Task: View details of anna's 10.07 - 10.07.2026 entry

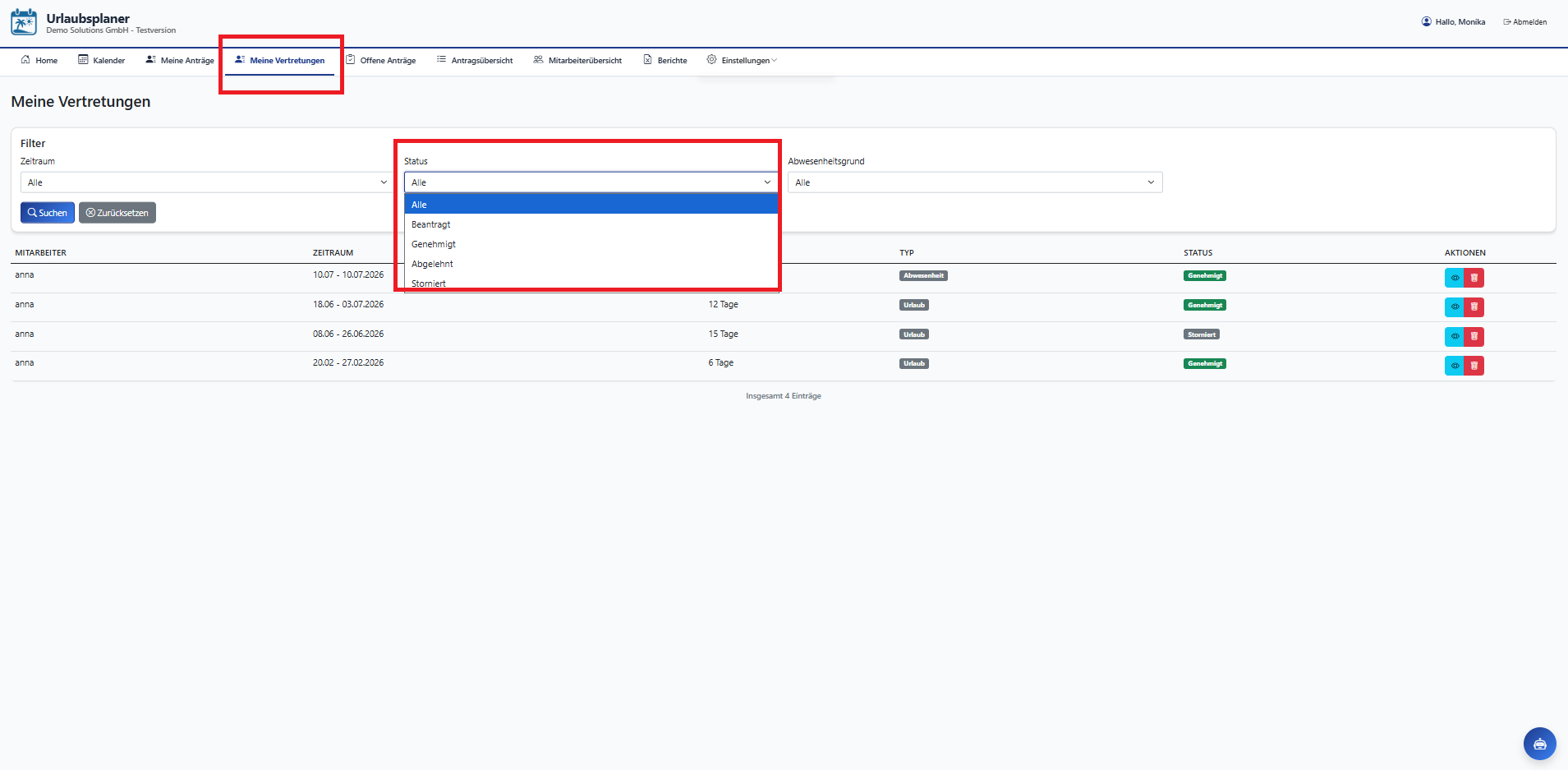Action: coord(1454,278)
